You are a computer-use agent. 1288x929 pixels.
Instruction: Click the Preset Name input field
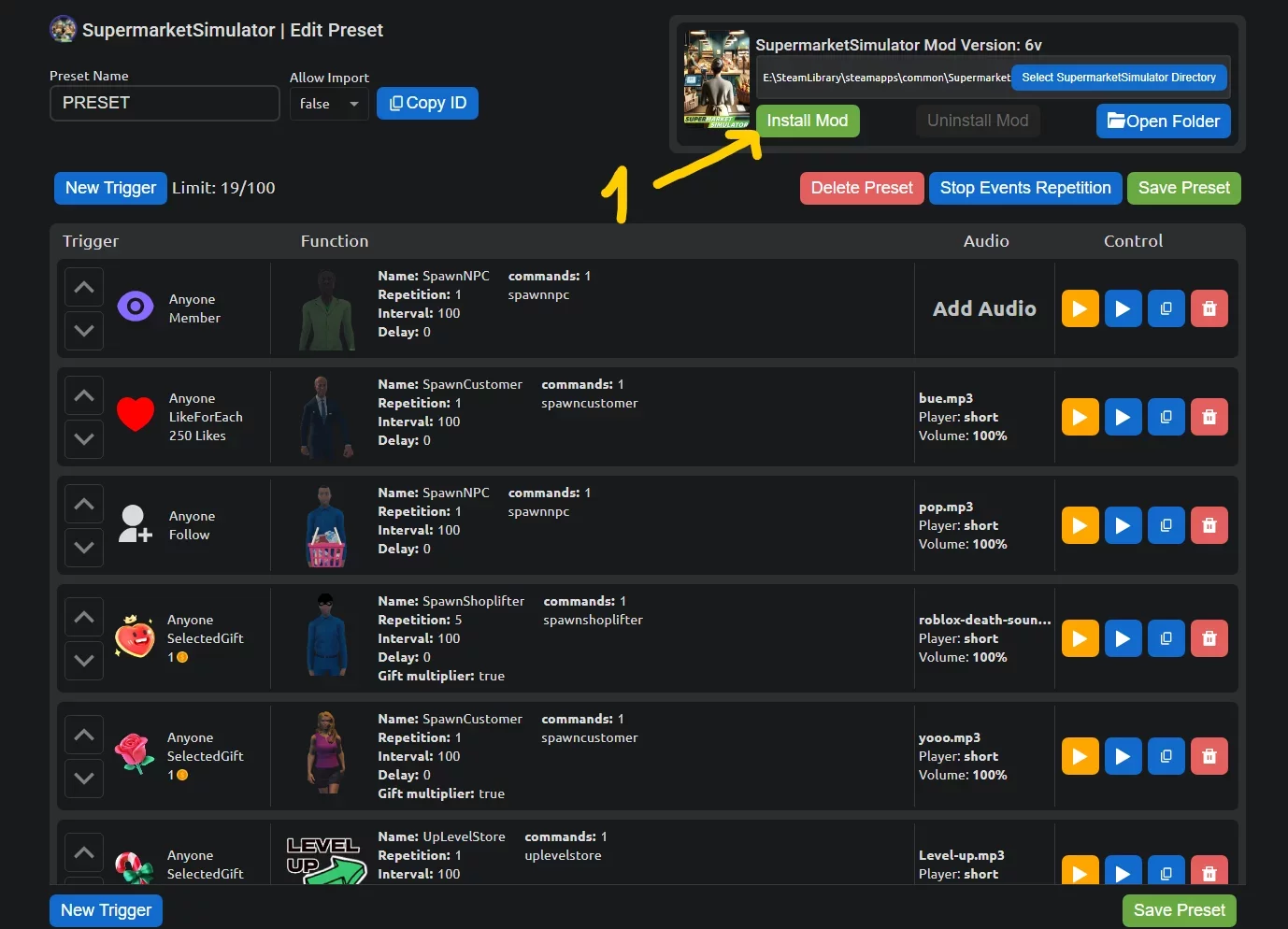click(165, 103)
